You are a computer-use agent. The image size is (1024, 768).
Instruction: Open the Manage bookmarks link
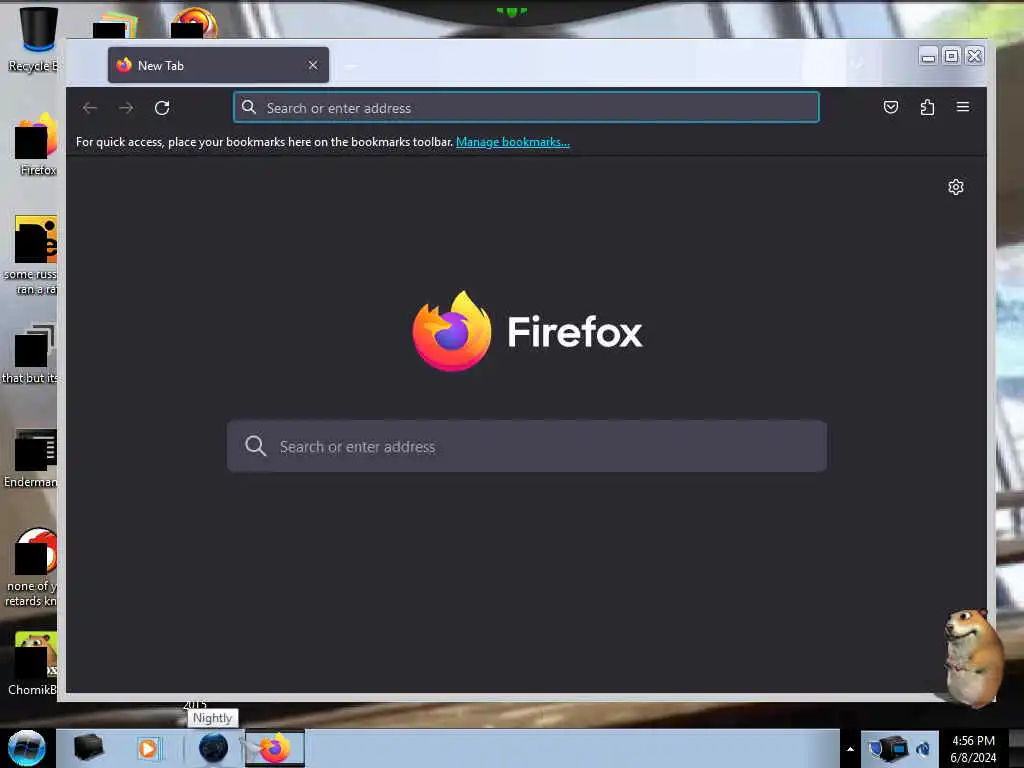pos(513,142)
